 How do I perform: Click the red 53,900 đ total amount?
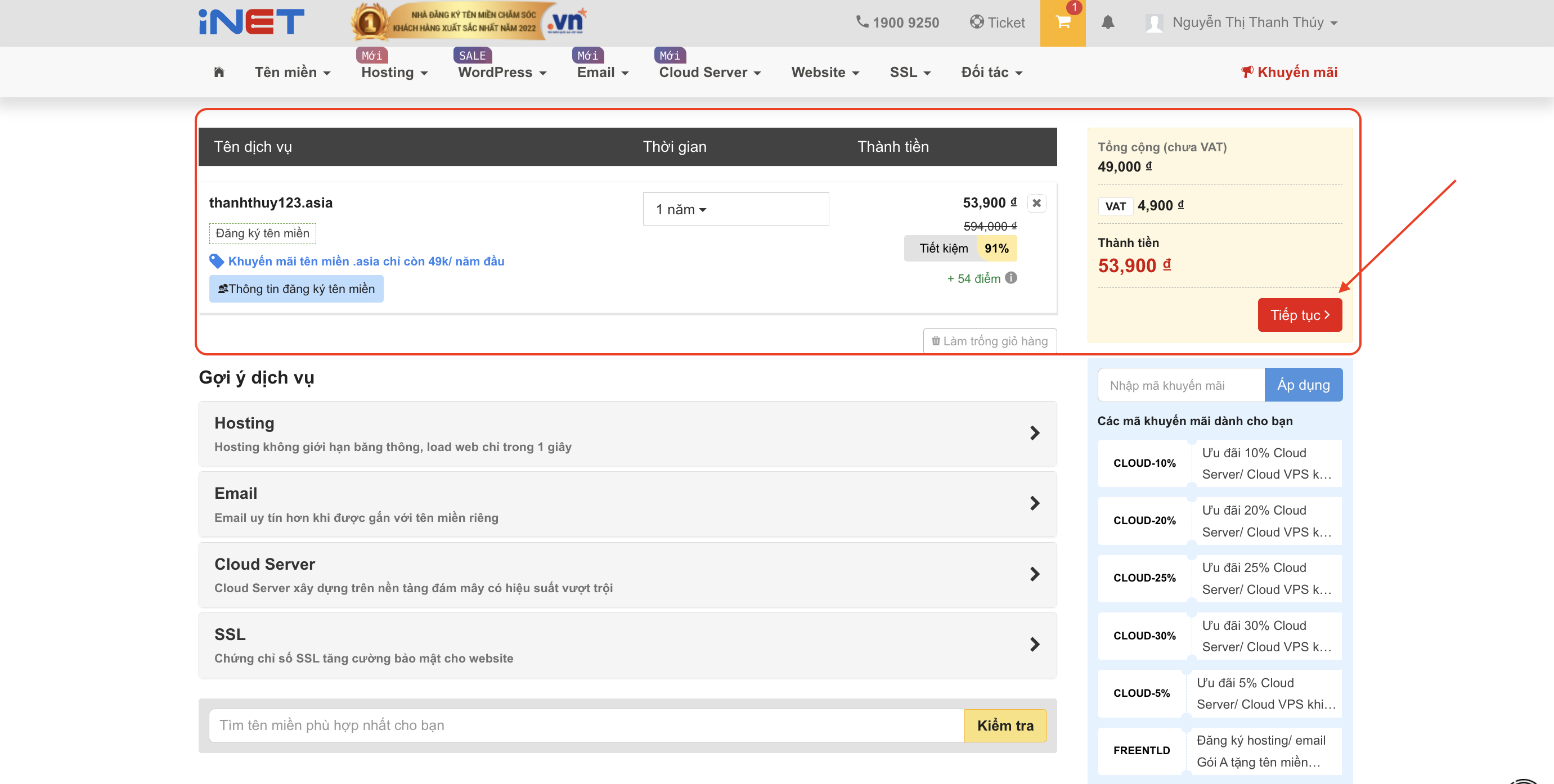point(1135,266)
